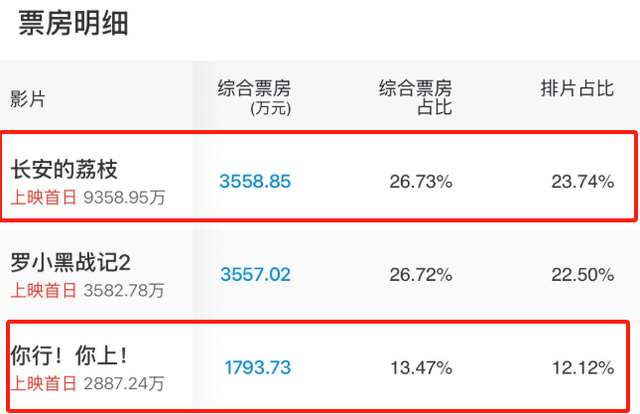Click the 影片 column header
This screenshot has height=414, width=640.
pos(27,99)
